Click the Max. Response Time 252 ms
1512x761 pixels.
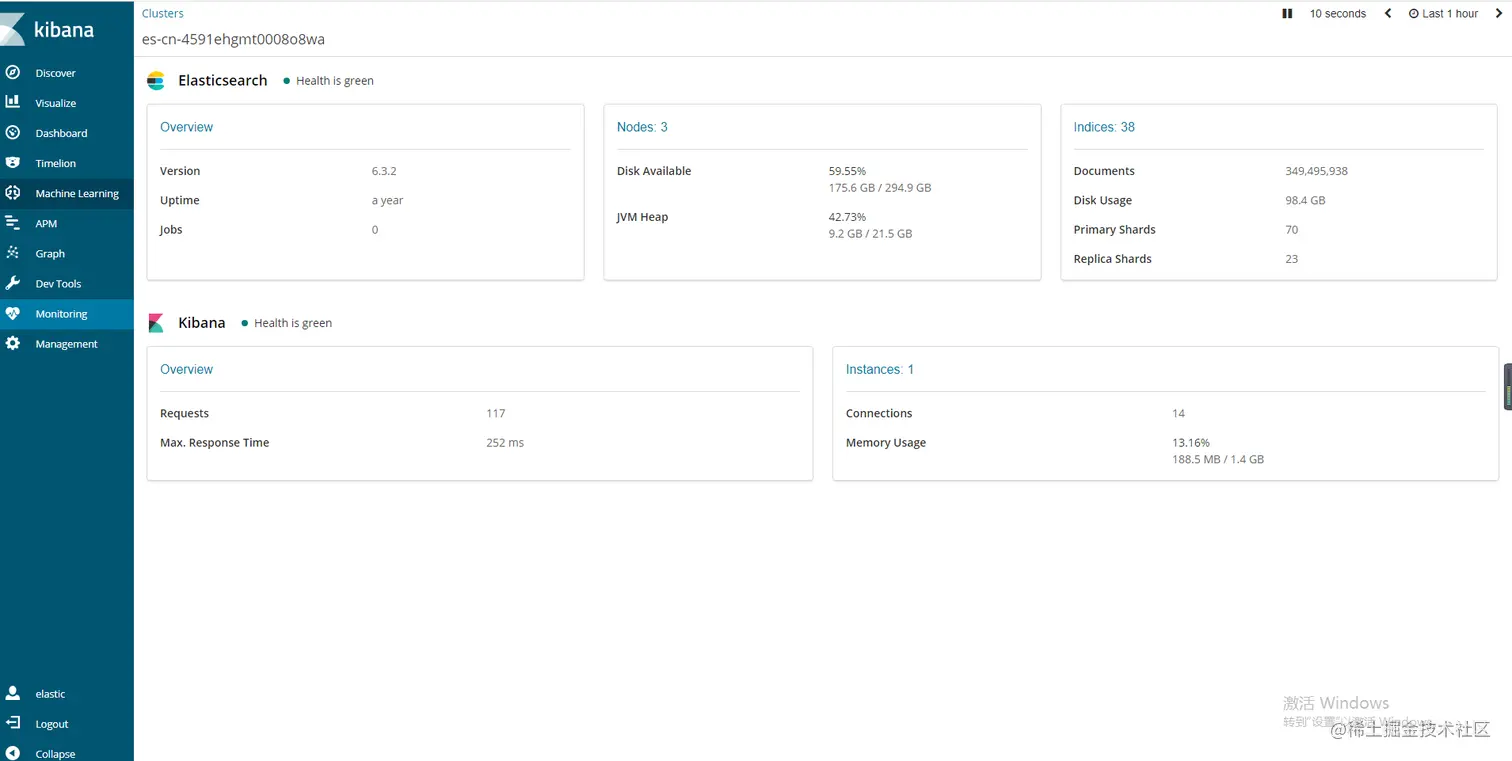click(505, 442)
